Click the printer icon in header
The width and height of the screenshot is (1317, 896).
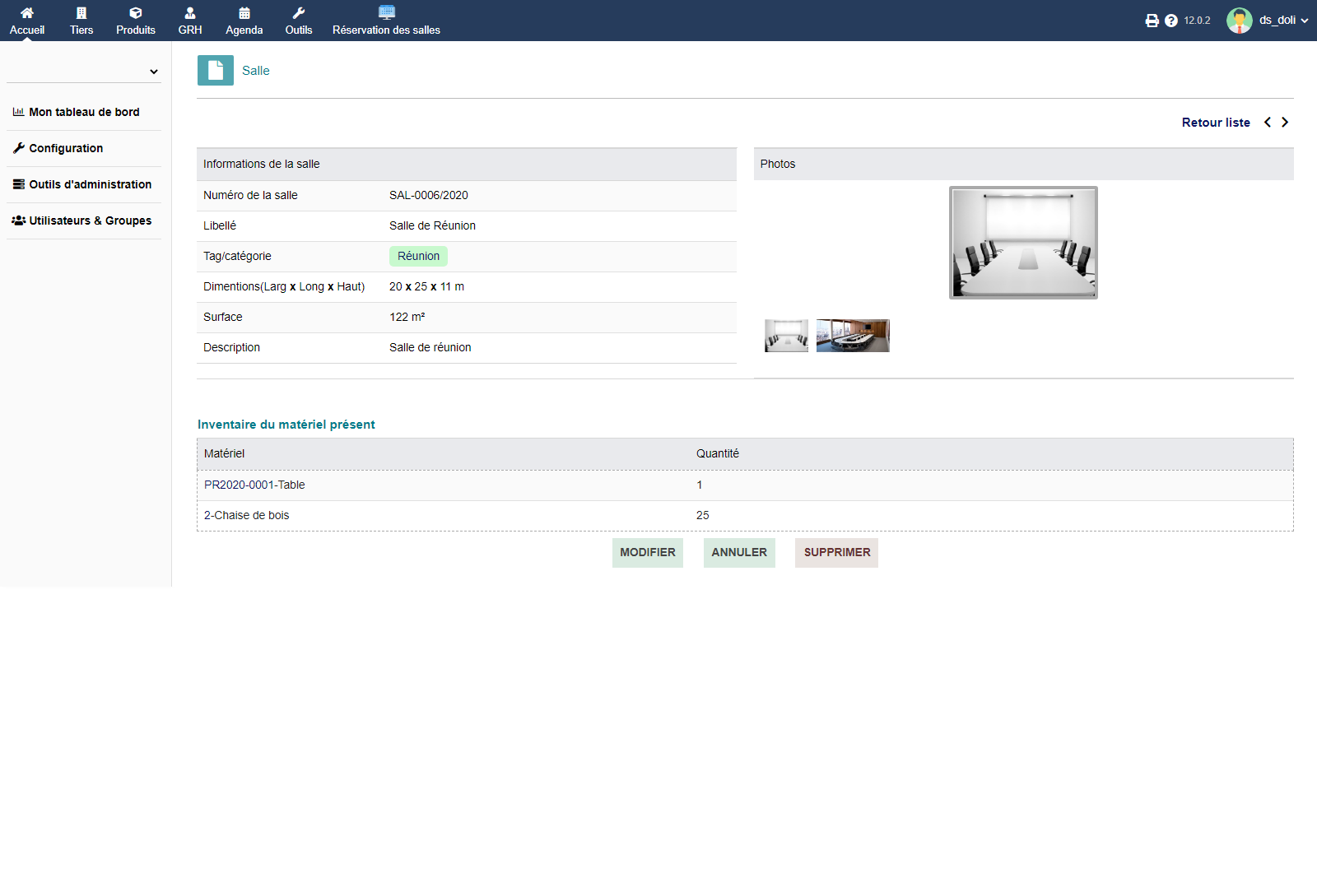click(x=1152, y=21)
